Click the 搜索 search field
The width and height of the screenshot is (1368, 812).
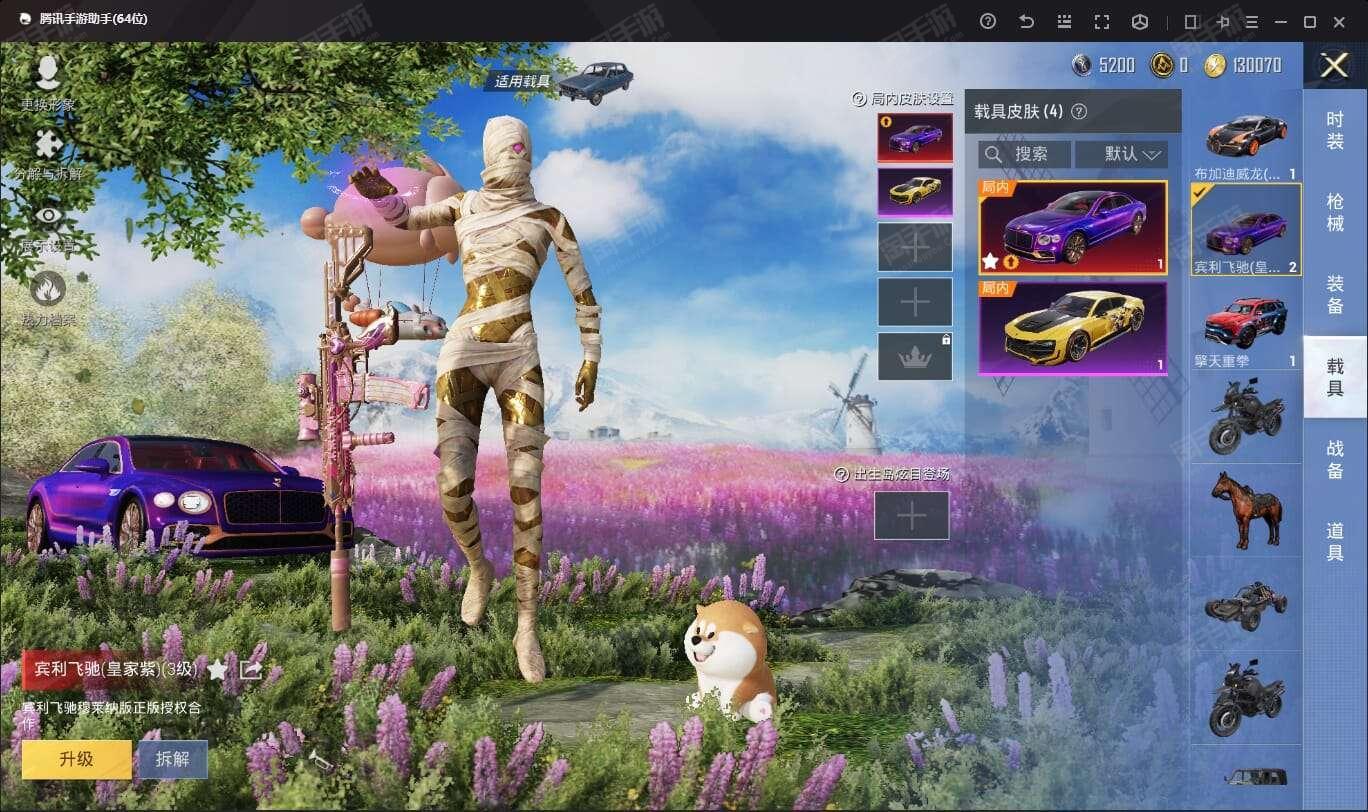(1024, 154)
